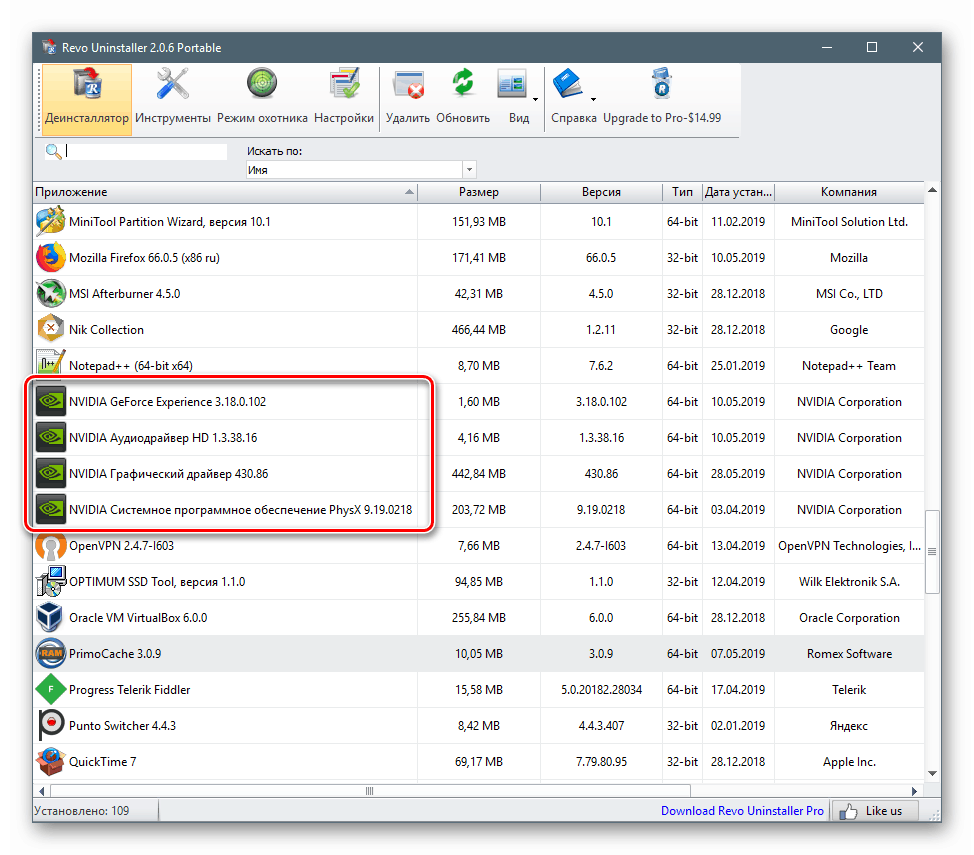974x855 pixels.
Task: Click the Удалить uninstall icon
Action: click(x=408, y=85)
